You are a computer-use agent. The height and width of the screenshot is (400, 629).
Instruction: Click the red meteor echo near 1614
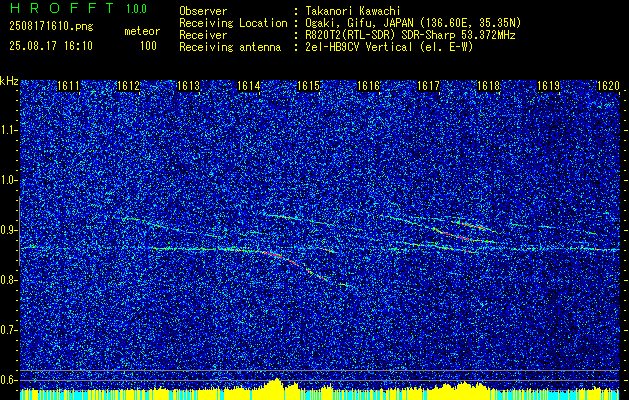[281, 258]
